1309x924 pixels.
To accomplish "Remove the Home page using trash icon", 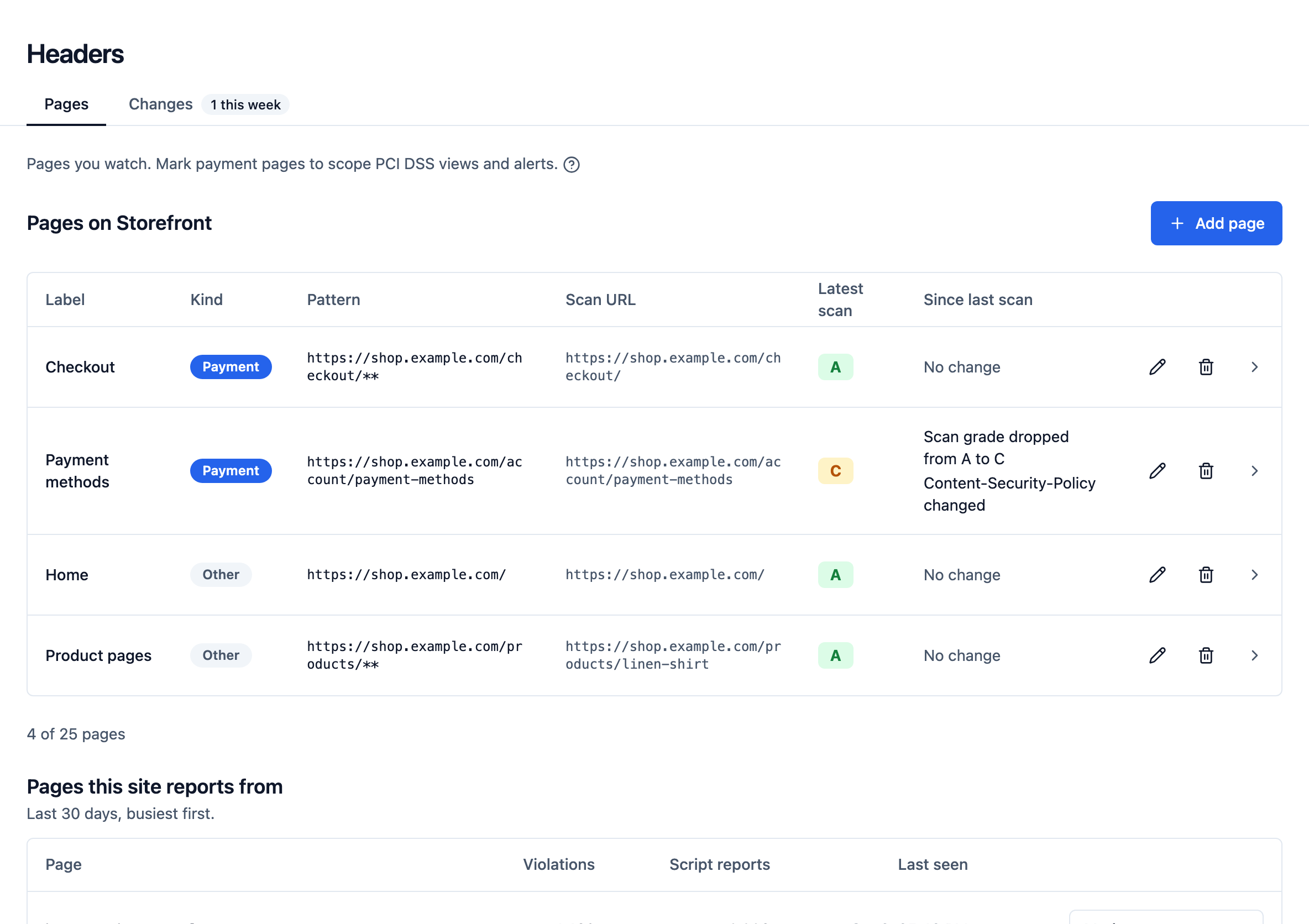I will tap(1206, 575).
